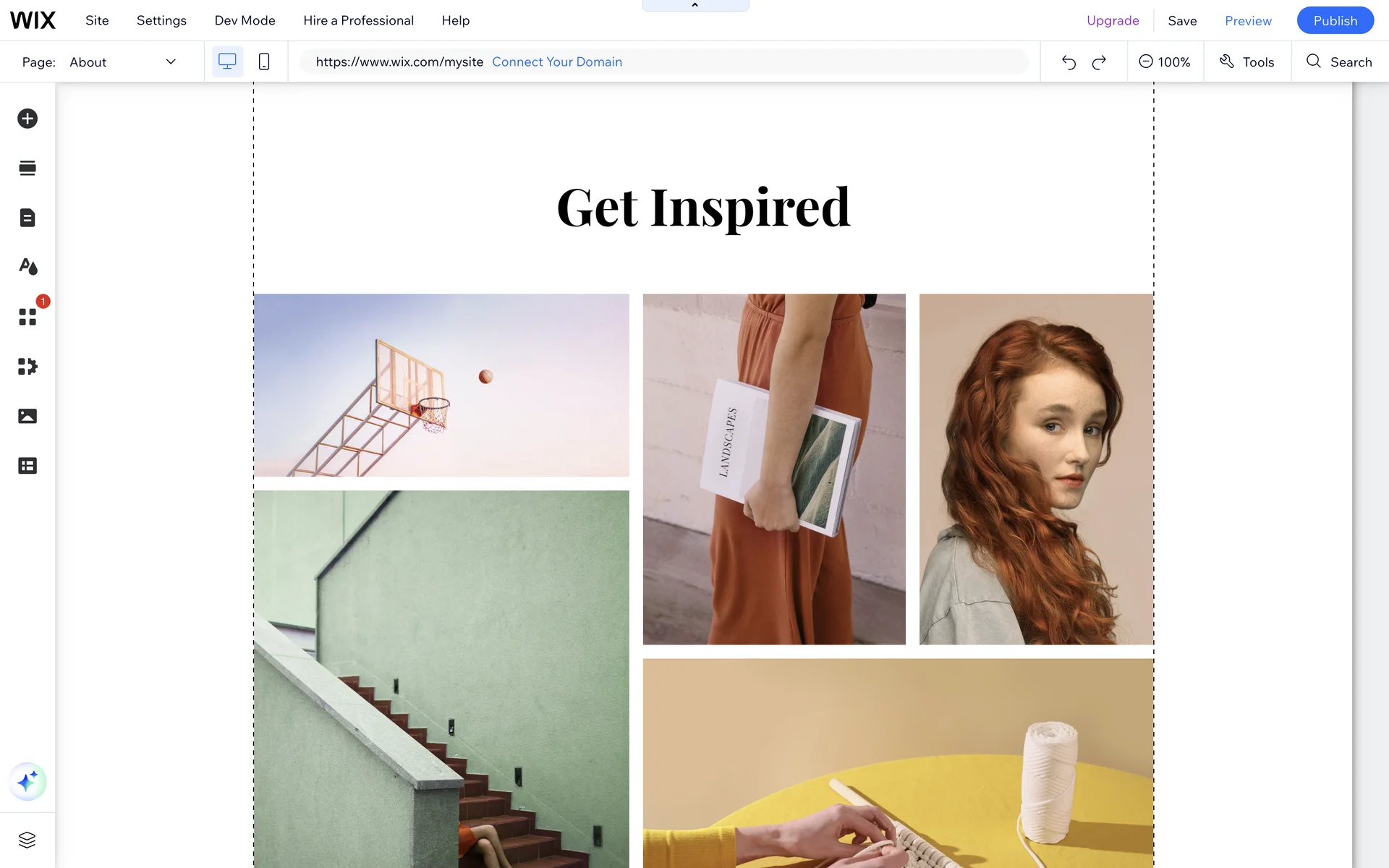Screen dimensions: 1389x868
Task: Open the CMS table icon in sidebar
Action: [x=27, y=466]
